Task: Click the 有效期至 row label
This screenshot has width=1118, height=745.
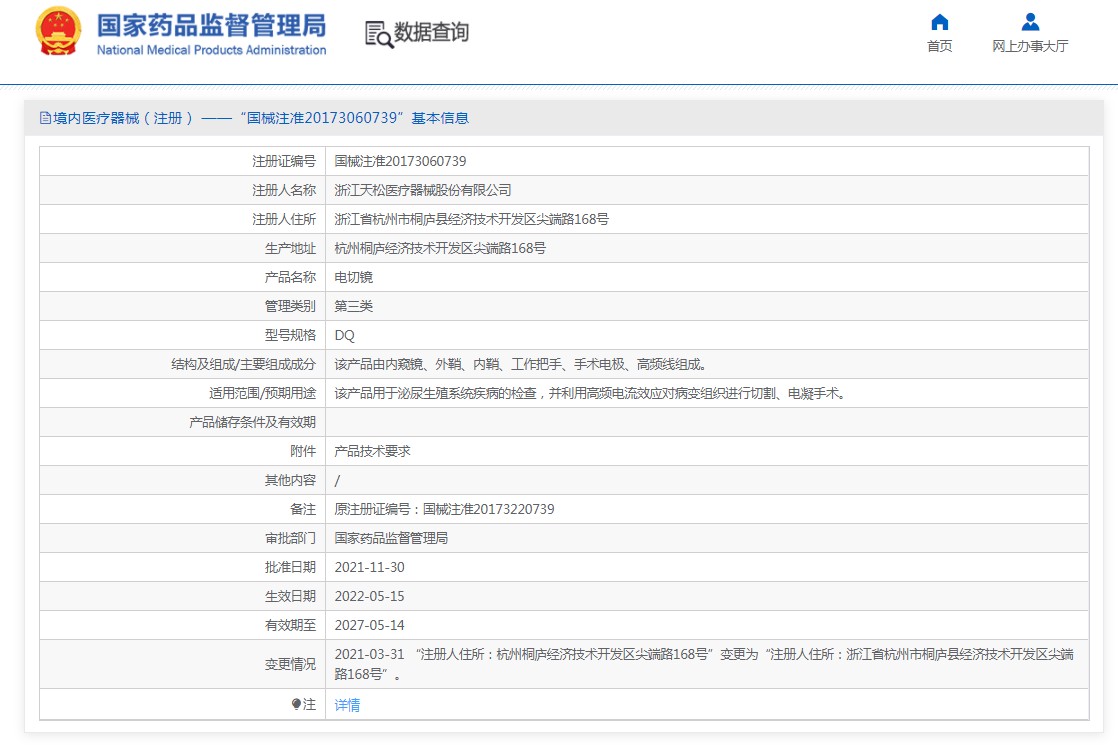Action: pos(290,625)
